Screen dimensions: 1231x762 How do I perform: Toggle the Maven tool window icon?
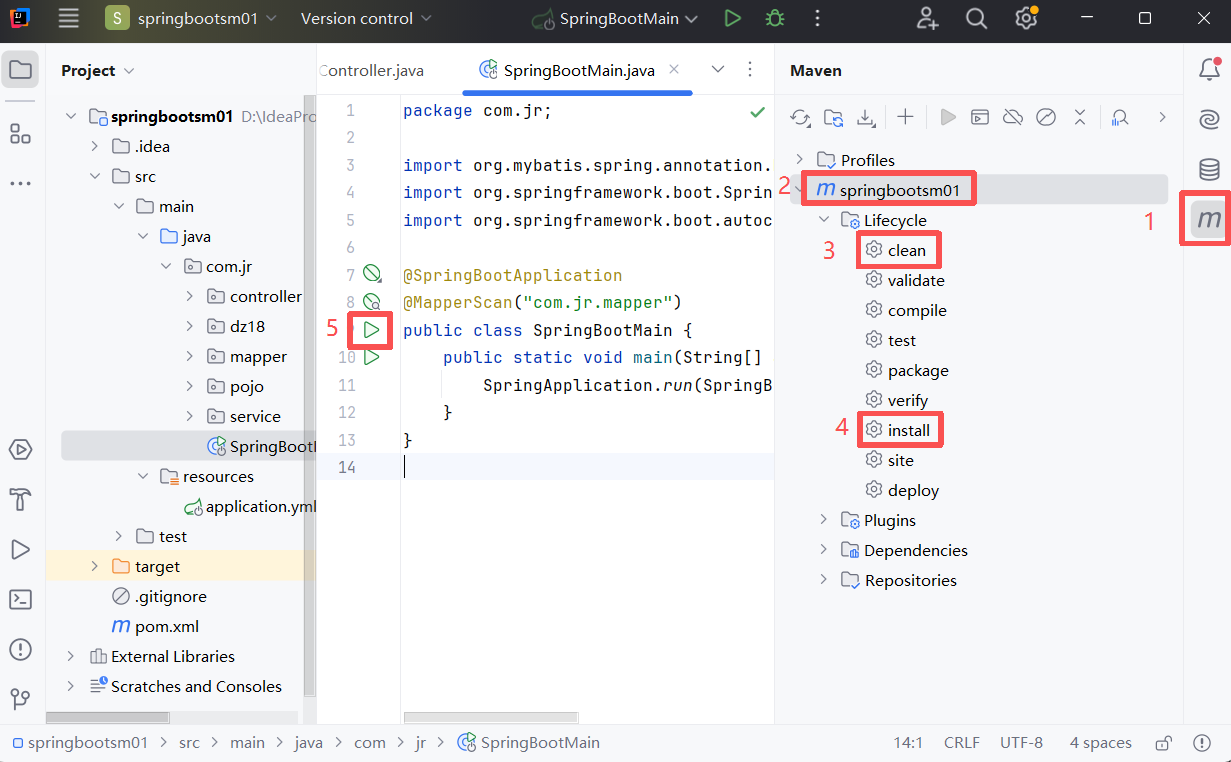pyautogui.click(x=1209, y=218)
